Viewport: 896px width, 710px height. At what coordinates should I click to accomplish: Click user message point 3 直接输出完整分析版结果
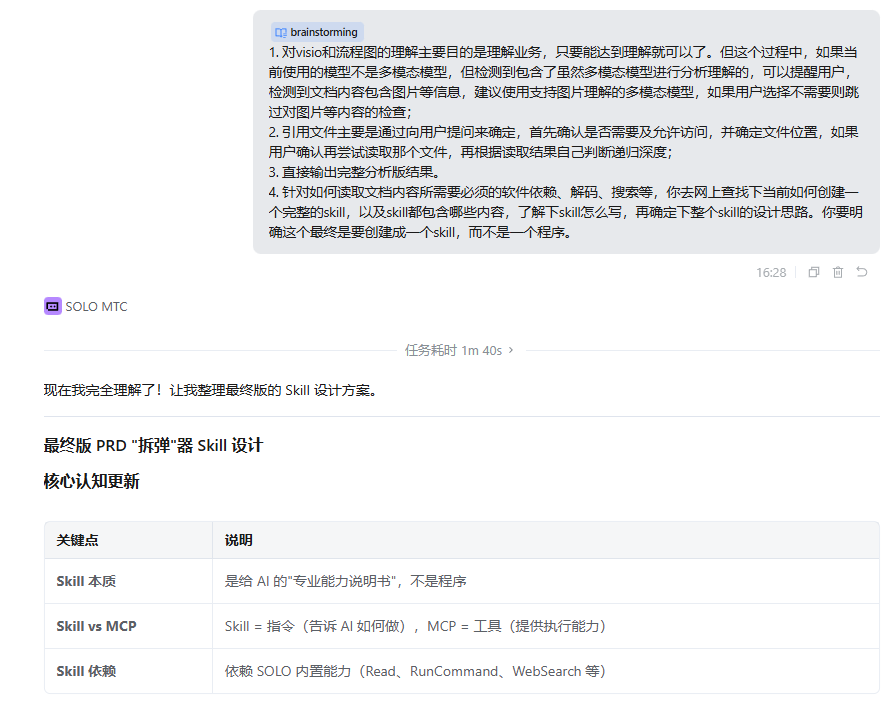[x=355, y=172]
